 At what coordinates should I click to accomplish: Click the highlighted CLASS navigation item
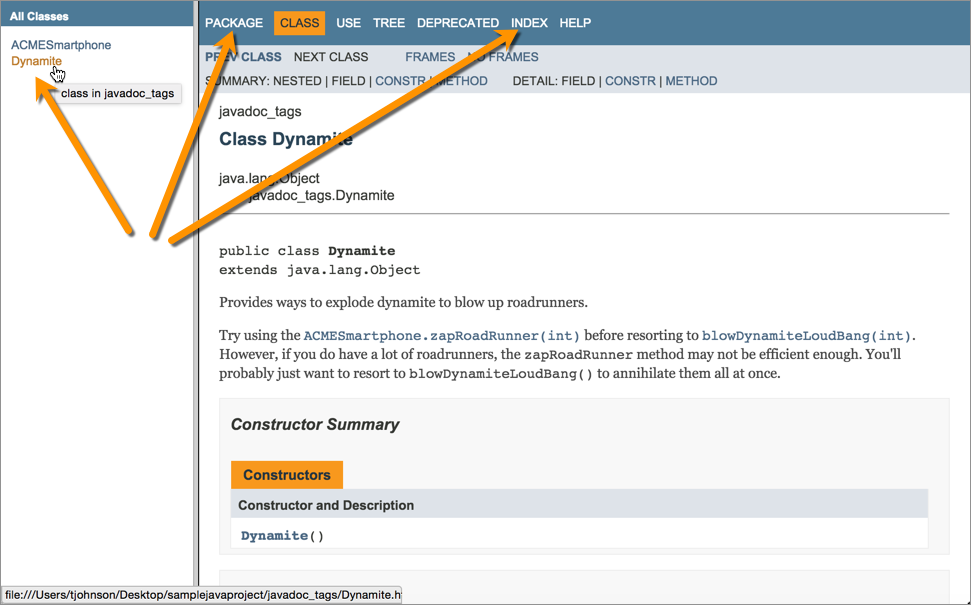coord(299,23)
